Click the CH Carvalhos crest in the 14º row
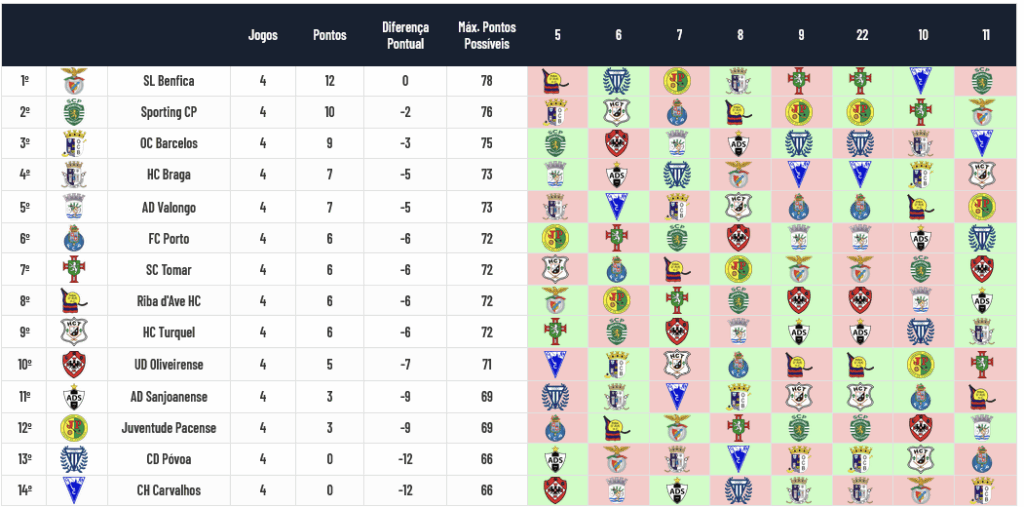1024x507 pixels. (x=74, y=491)
